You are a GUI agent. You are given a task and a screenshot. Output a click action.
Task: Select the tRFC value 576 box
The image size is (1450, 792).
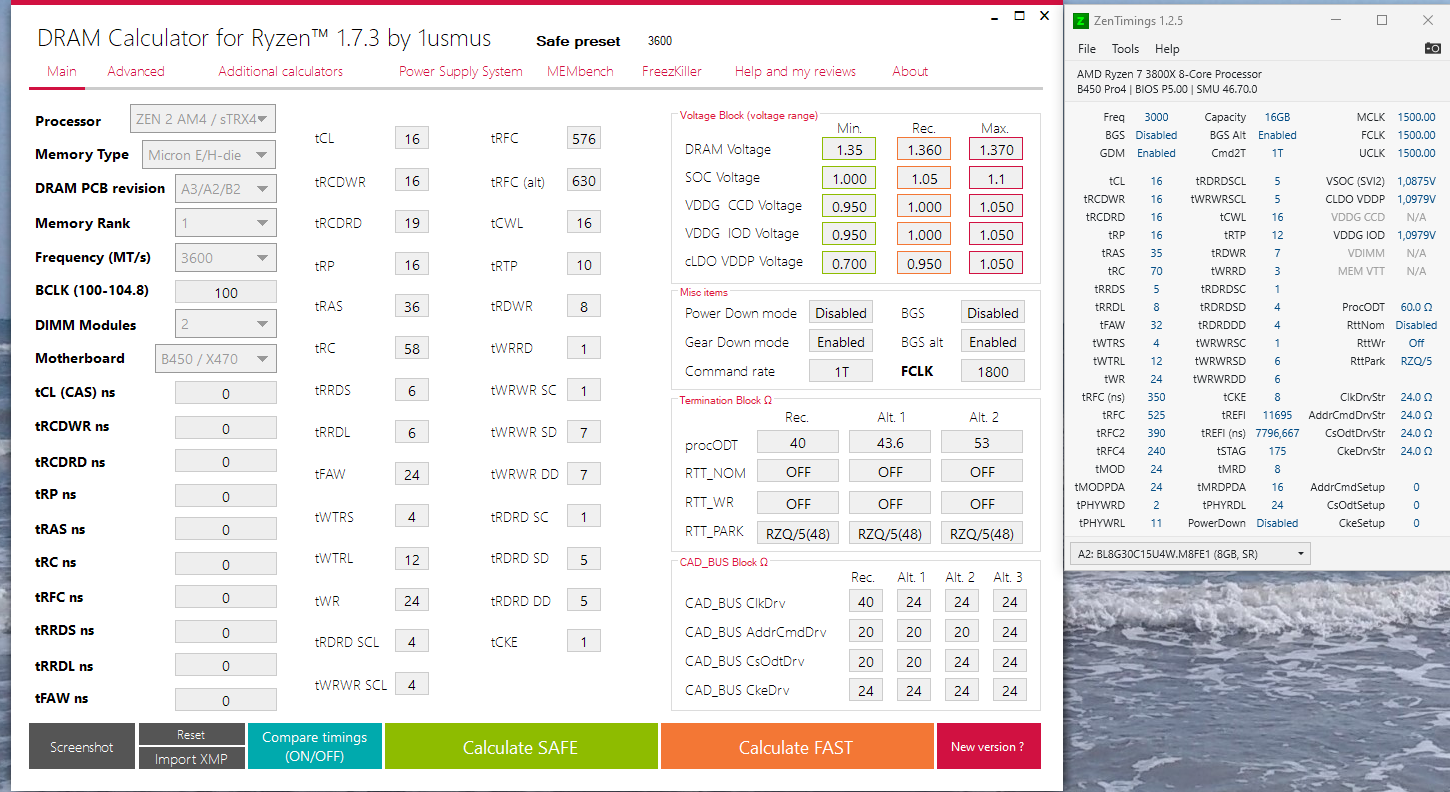584,139
